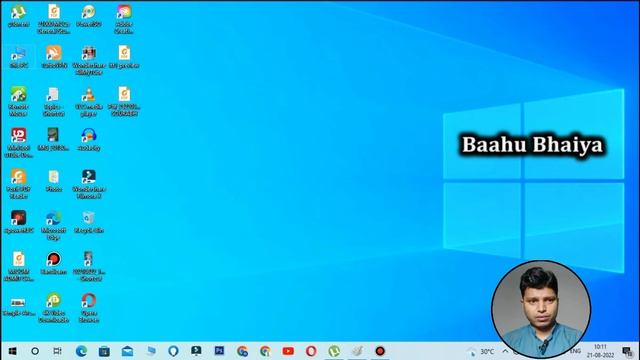Click the Bandicam record icon on taskbar

click(x=380, y=351)
